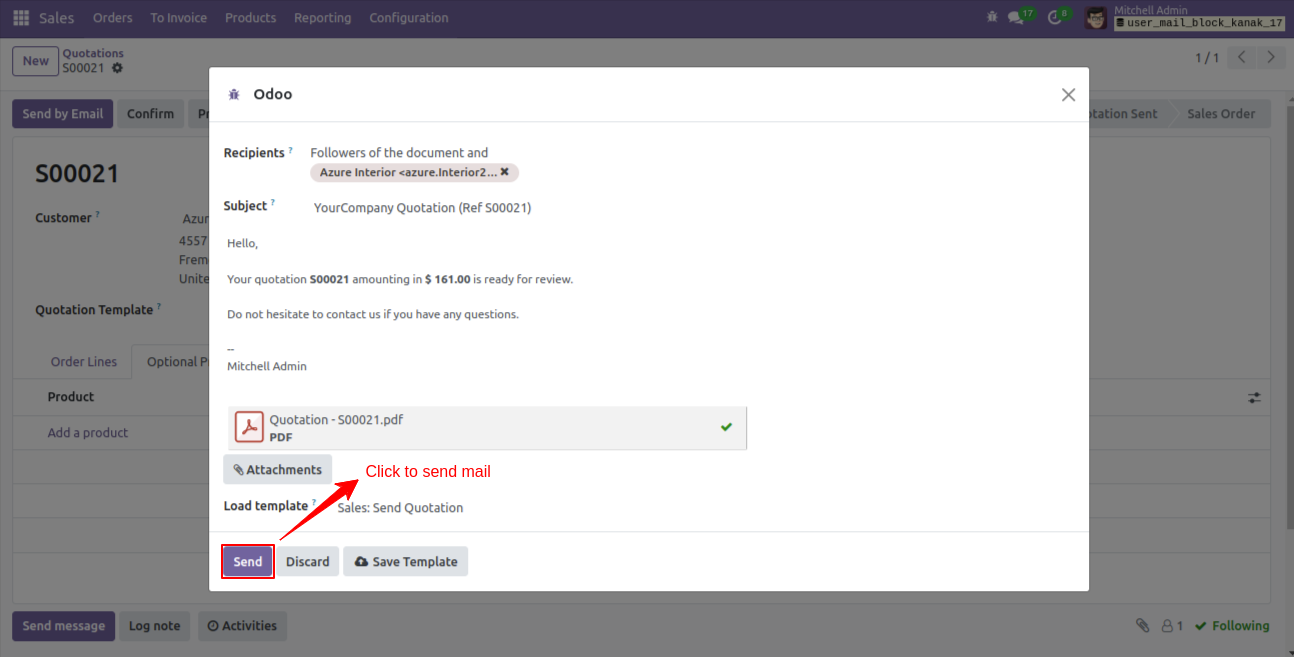The width and height of the screenshot is (1294, 657).
Task: Click the paperclip attachments icon in chatter
Action: click(x=1142, y=626)
